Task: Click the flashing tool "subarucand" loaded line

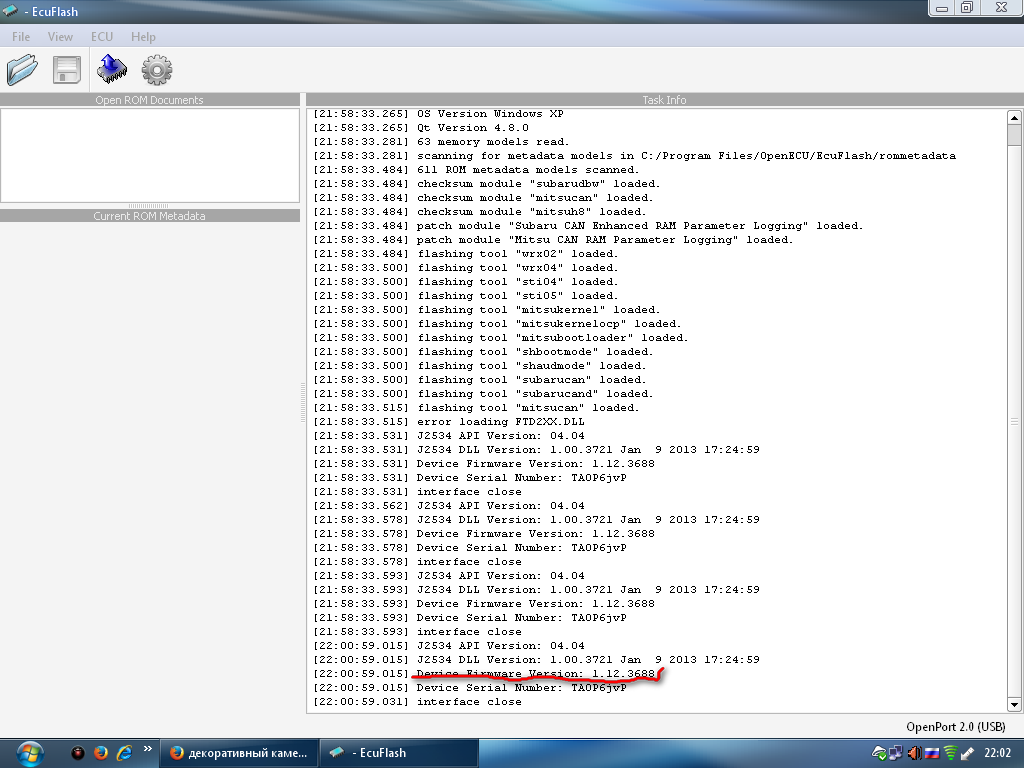Action: pyautogui.click(x=483, y=394)
